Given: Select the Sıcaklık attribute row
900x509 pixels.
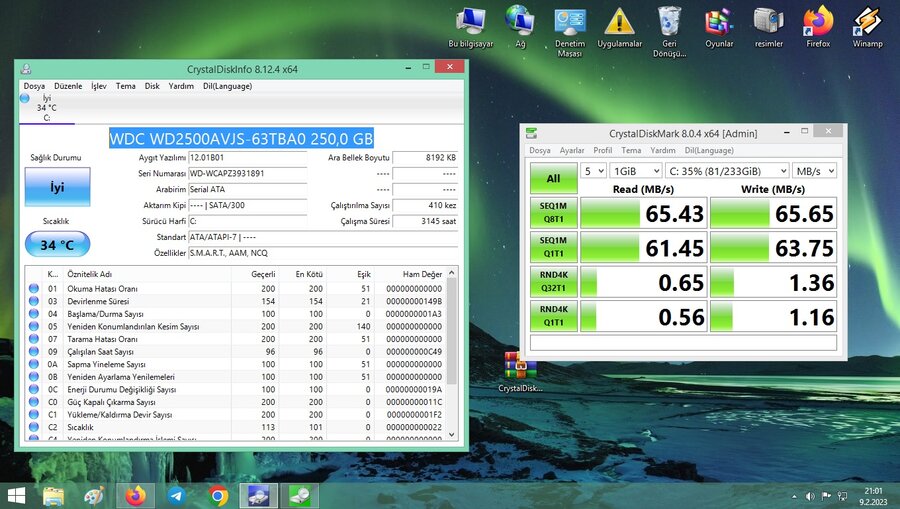Looking at the screenshot, I should (x=235, y=428).
